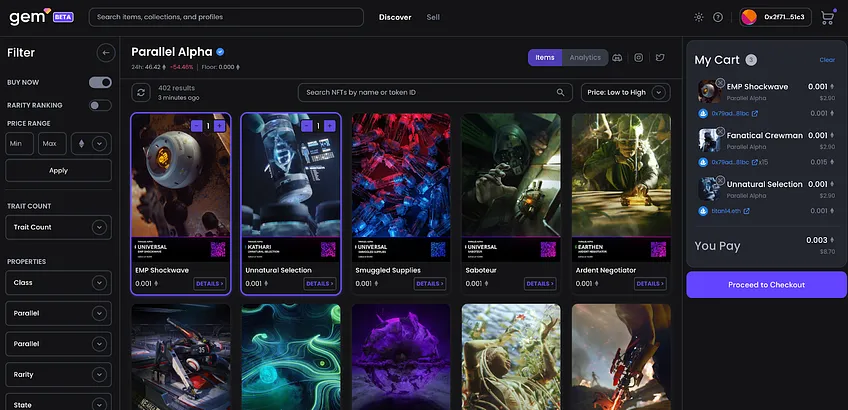Click the '402 results' text
Viewport: 848px width, 410px height.
177,88
